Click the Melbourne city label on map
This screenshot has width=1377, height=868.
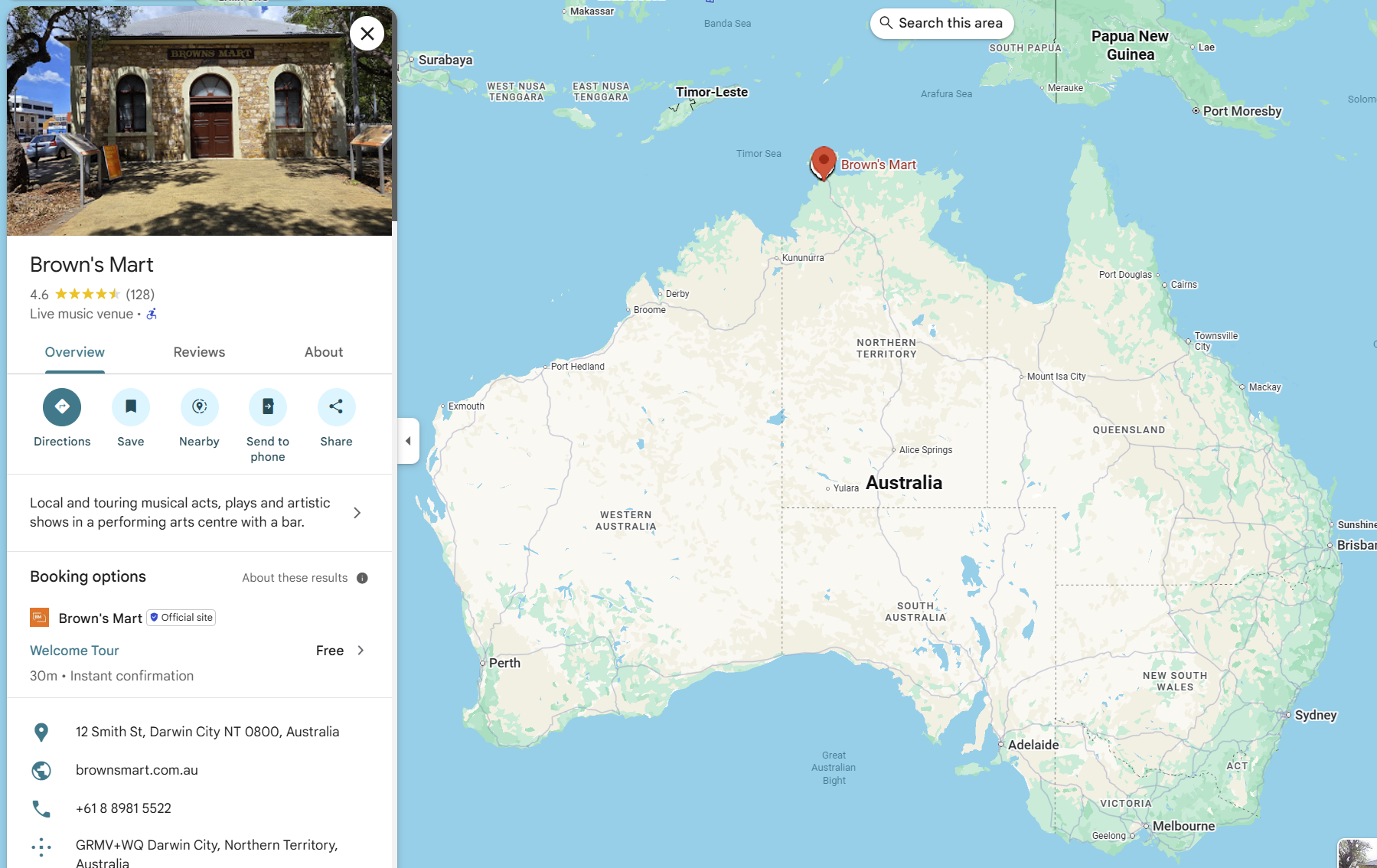(x=1183, y=826)
